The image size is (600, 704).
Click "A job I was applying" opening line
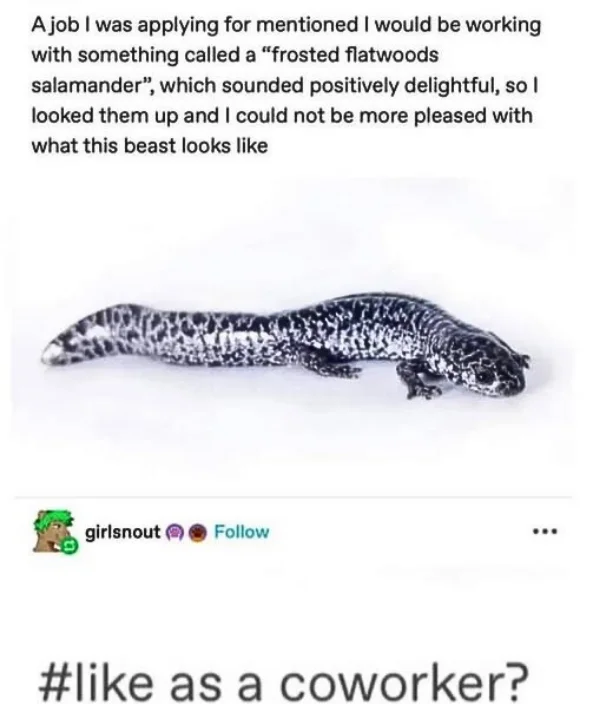click(142, 26)
